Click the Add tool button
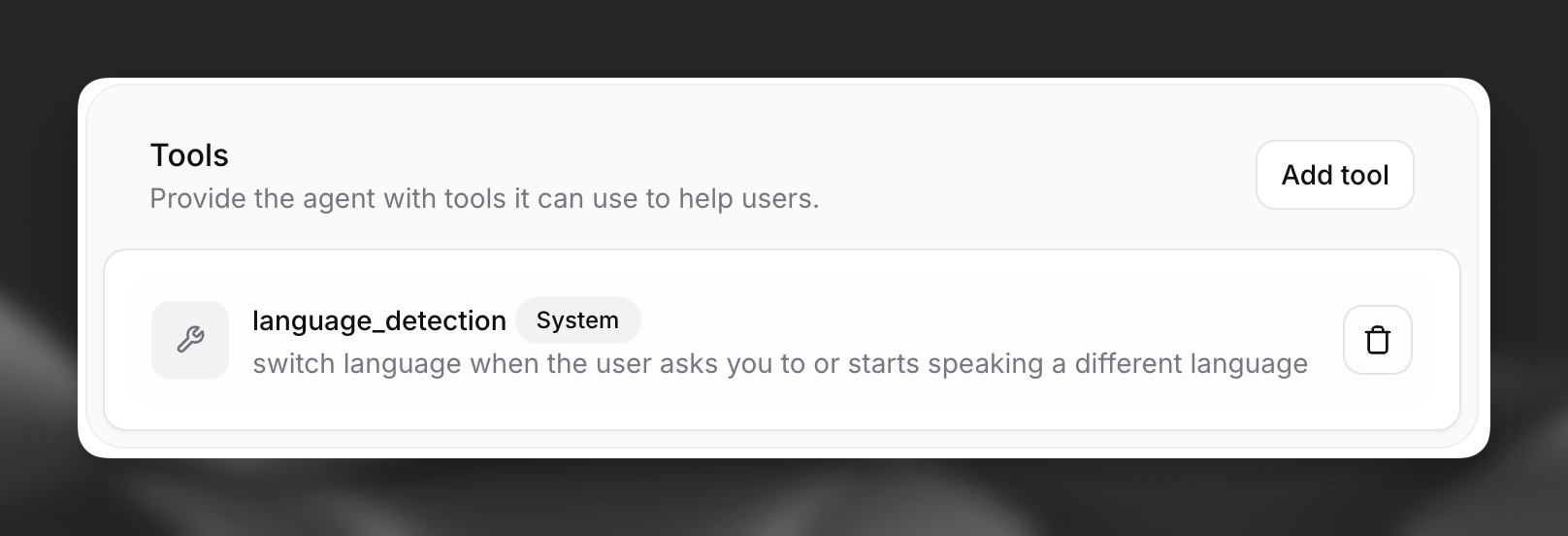Image resolution: width=1568 pixels, height=536 pixels. click(x=1334, y=175)
